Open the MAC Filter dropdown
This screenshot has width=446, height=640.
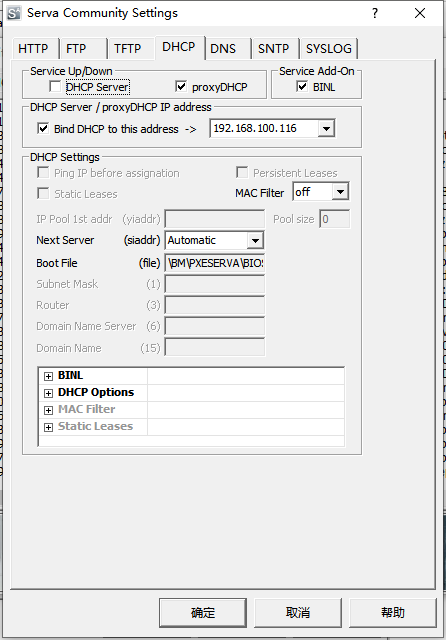[x=340, y=191]
